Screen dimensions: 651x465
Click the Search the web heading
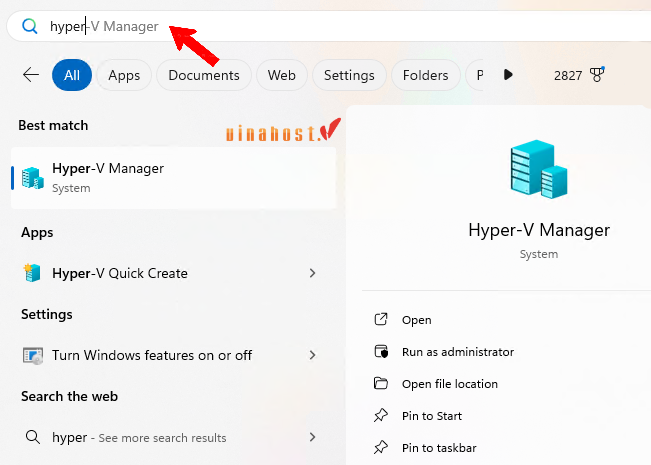pyautogui.click(x=69, y=396)
